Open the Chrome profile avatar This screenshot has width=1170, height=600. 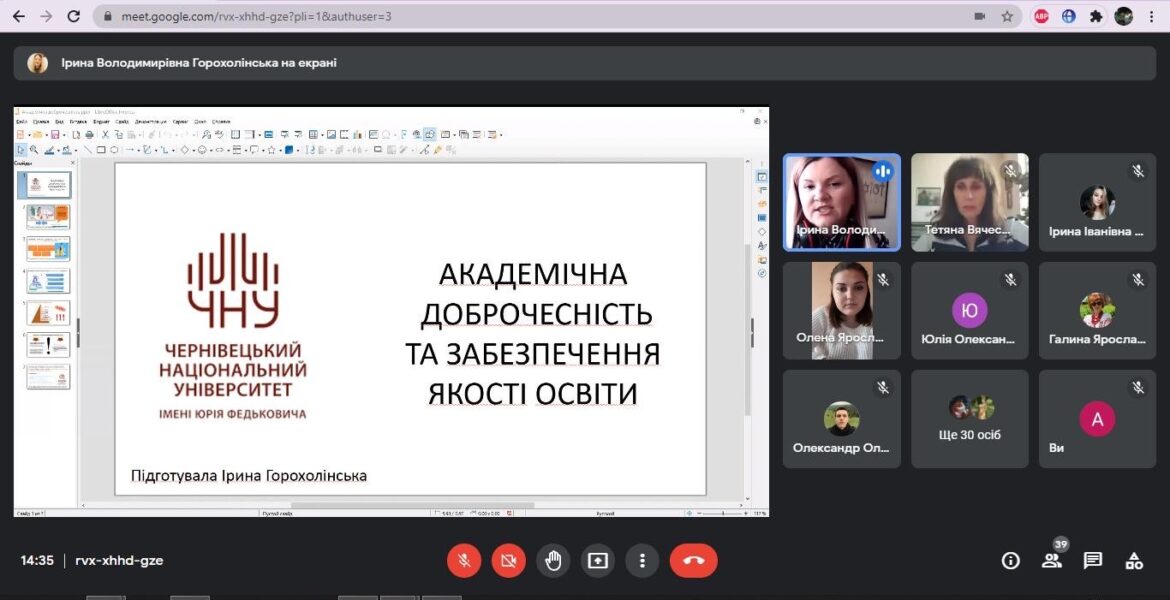pos(1124,16)
